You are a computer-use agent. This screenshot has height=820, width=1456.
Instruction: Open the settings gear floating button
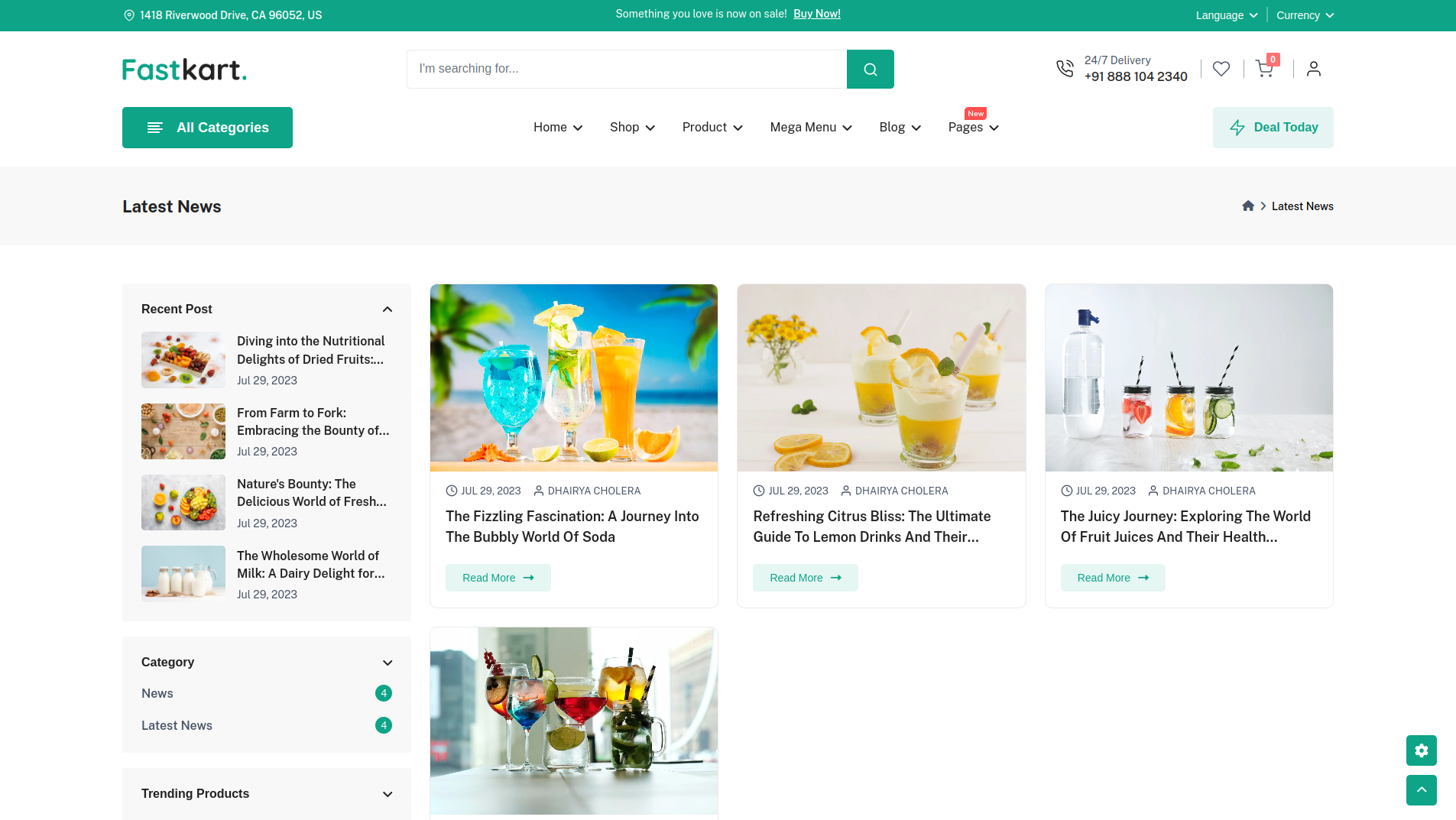click(1421, 750)
